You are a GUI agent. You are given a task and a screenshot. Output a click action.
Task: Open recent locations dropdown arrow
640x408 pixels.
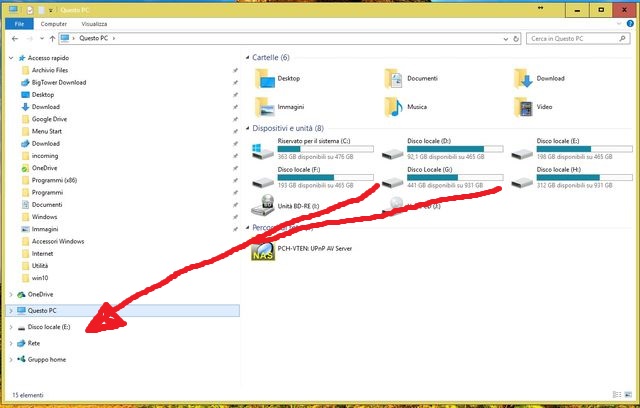coord(42,39)
